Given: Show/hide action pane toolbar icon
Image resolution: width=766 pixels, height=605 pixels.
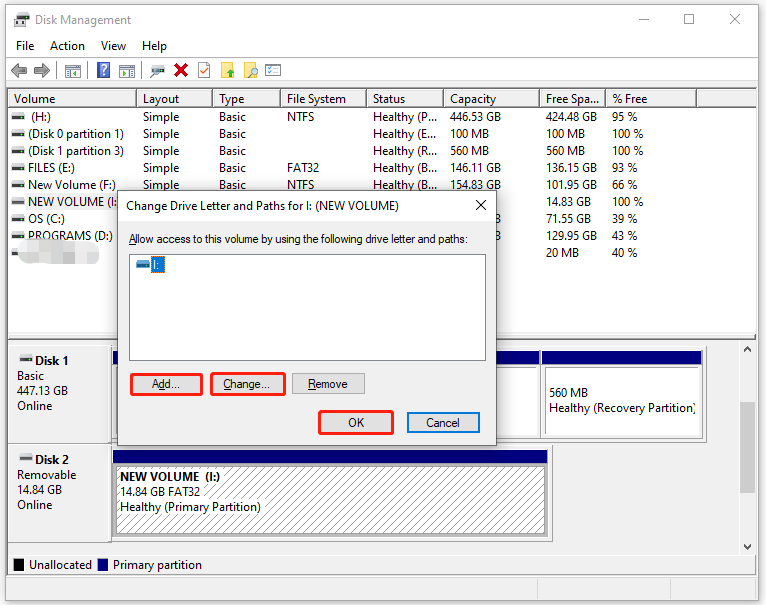Looking at the screenshot, I should (x=127, y=71).
